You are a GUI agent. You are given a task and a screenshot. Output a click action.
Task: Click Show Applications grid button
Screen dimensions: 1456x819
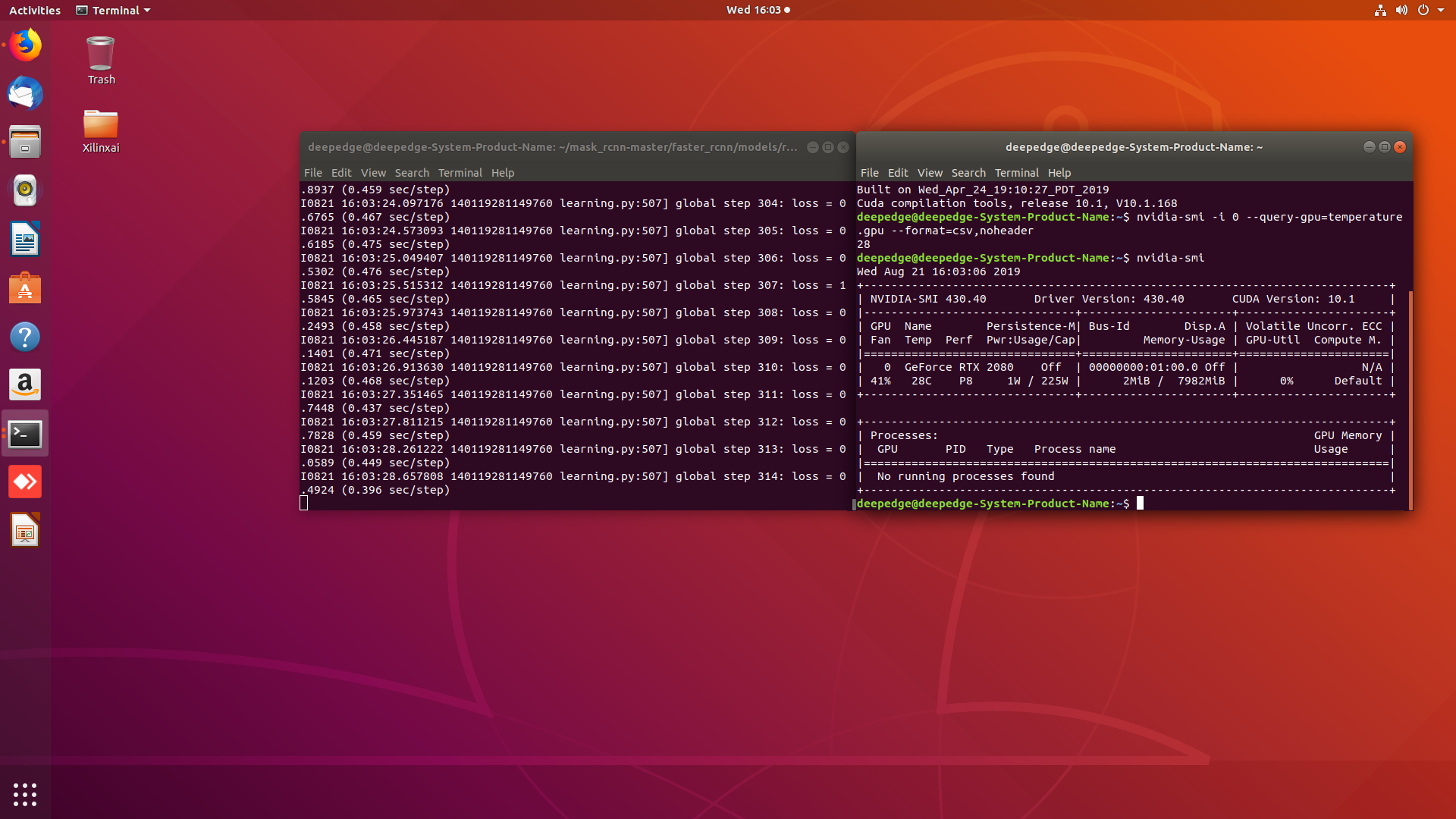coord(25,793)
